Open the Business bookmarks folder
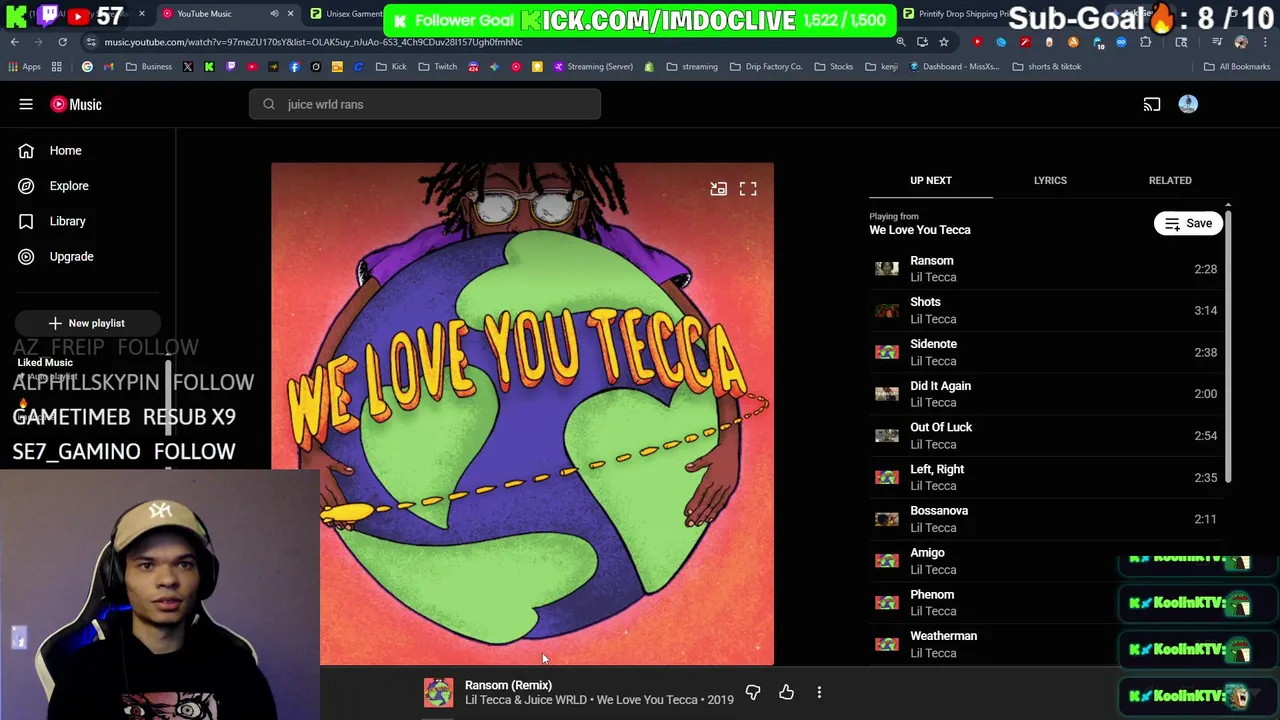This screenshot has width=1280, height=720. [x=149, y=67]
